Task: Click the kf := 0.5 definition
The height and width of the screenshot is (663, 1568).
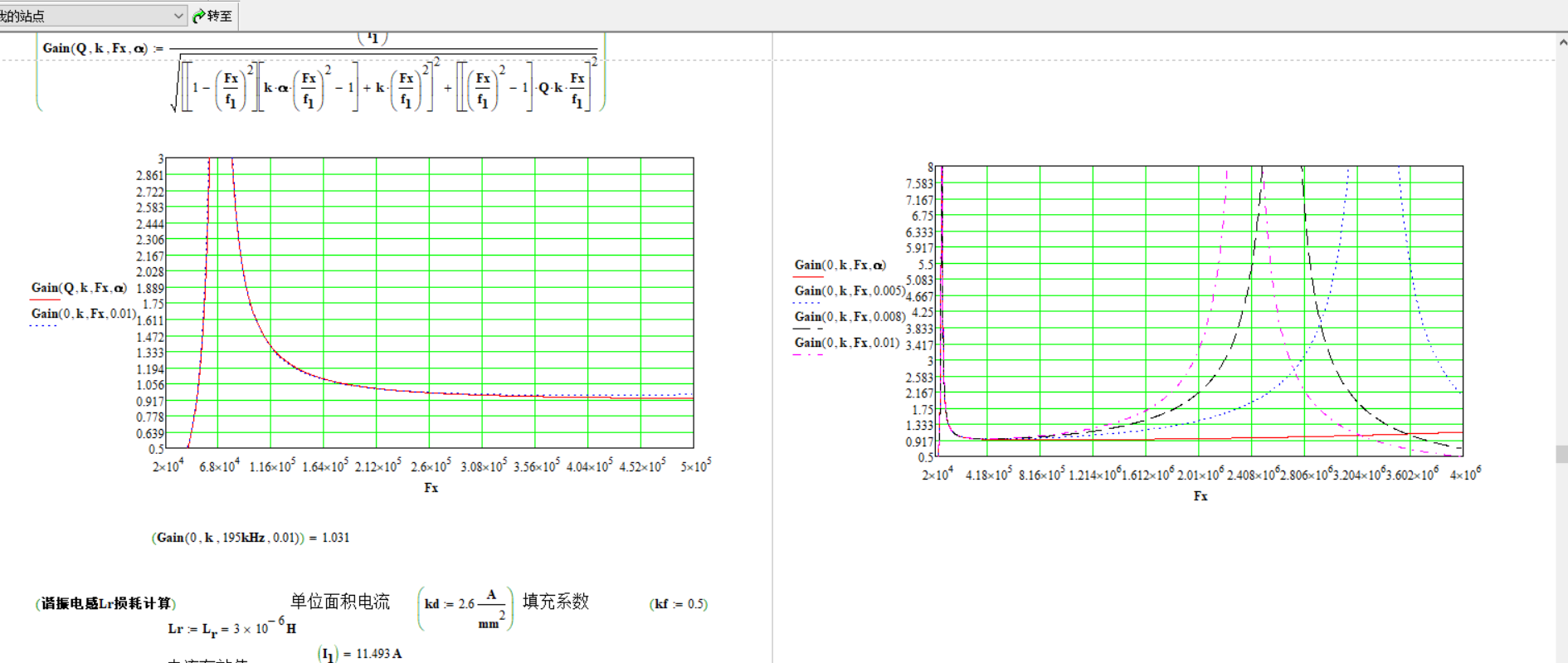Action: click(679, 604)
